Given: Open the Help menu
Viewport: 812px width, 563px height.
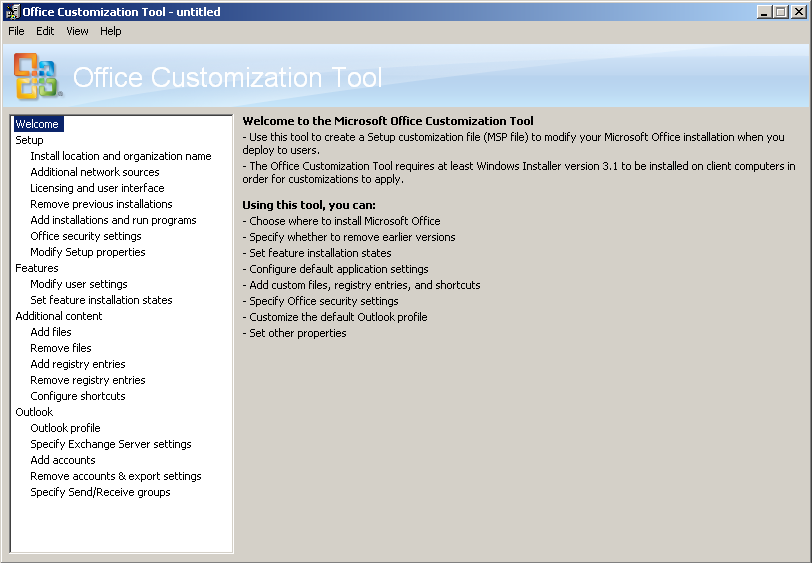Looking at the screenshot, I should click(111, 31).
